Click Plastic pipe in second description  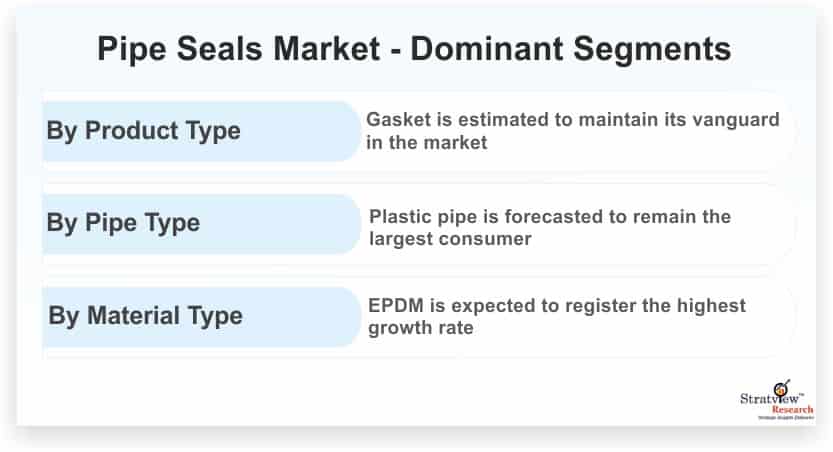coord(423,217)
